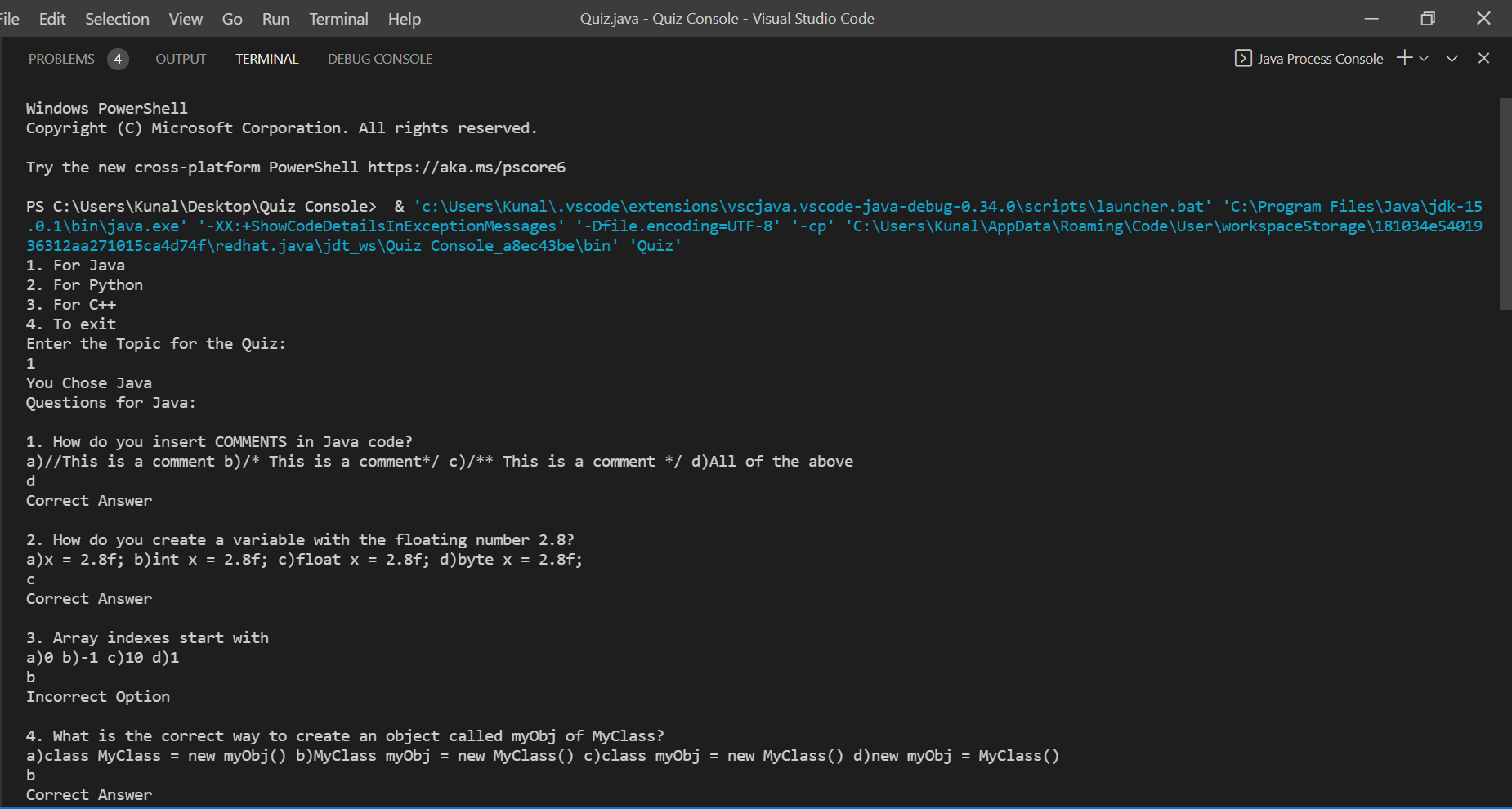This screenshot has height=809, width=1512.
Task: Open the Run menu
Action: tap(275, 18)
